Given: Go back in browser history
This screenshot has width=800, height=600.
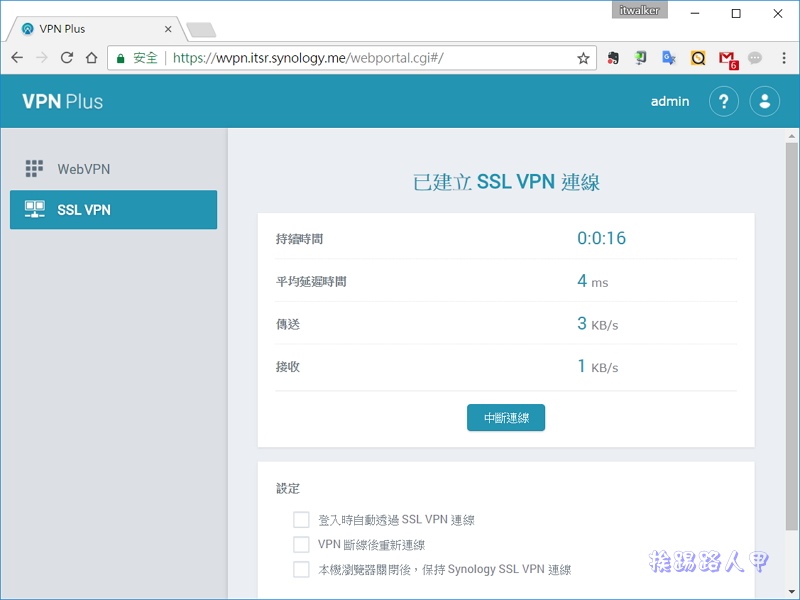Looking at the screenshot, I should click(x=17, y=58).
